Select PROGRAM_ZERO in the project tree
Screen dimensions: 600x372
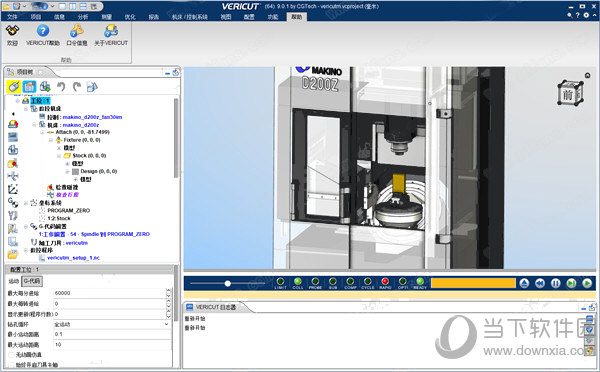click(68, 210)
